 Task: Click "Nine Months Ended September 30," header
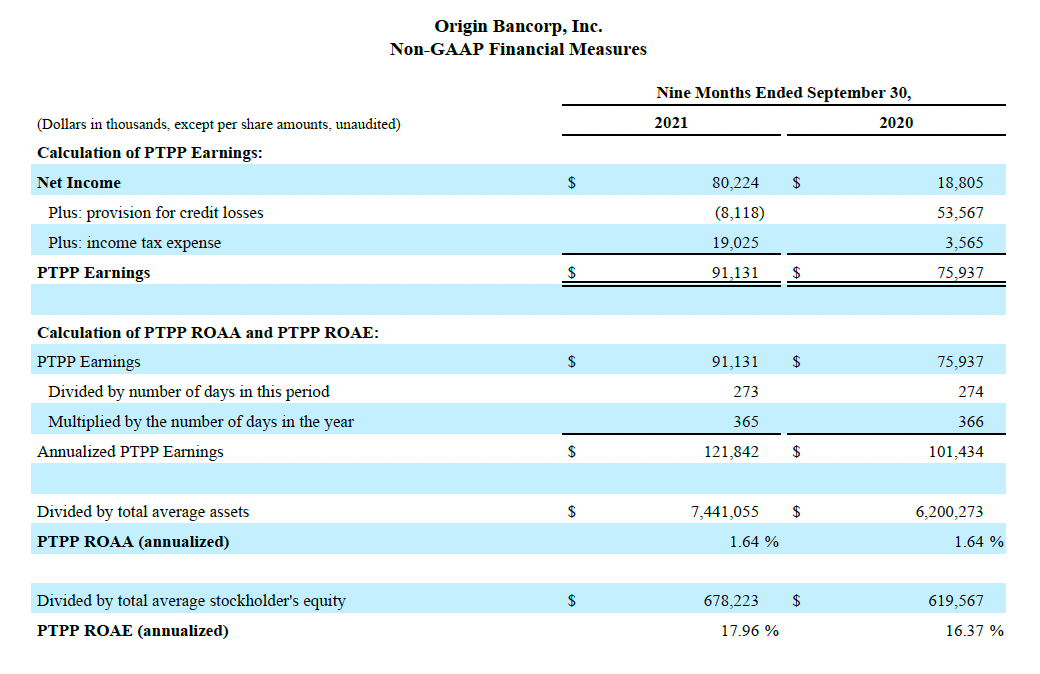click(x=783, y=93)
